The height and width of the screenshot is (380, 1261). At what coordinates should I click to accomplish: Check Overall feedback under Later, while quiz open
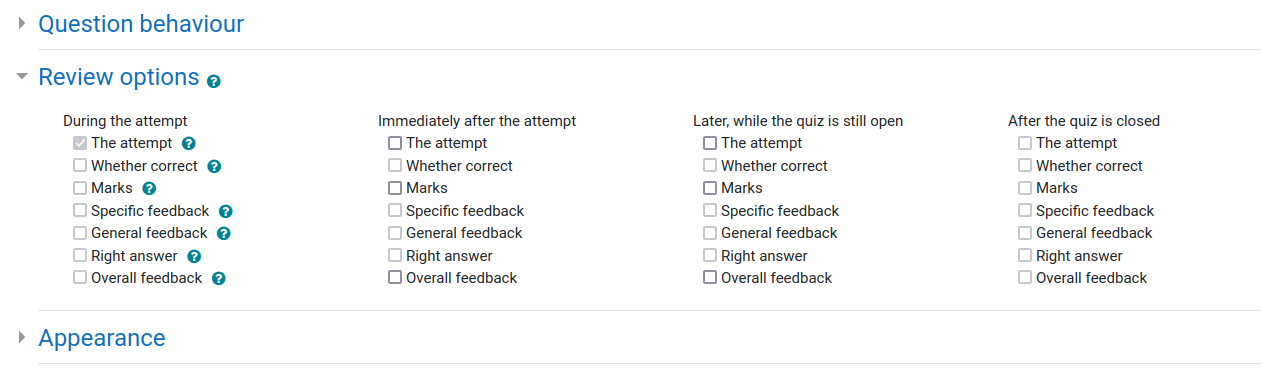[x=710, y=278]
